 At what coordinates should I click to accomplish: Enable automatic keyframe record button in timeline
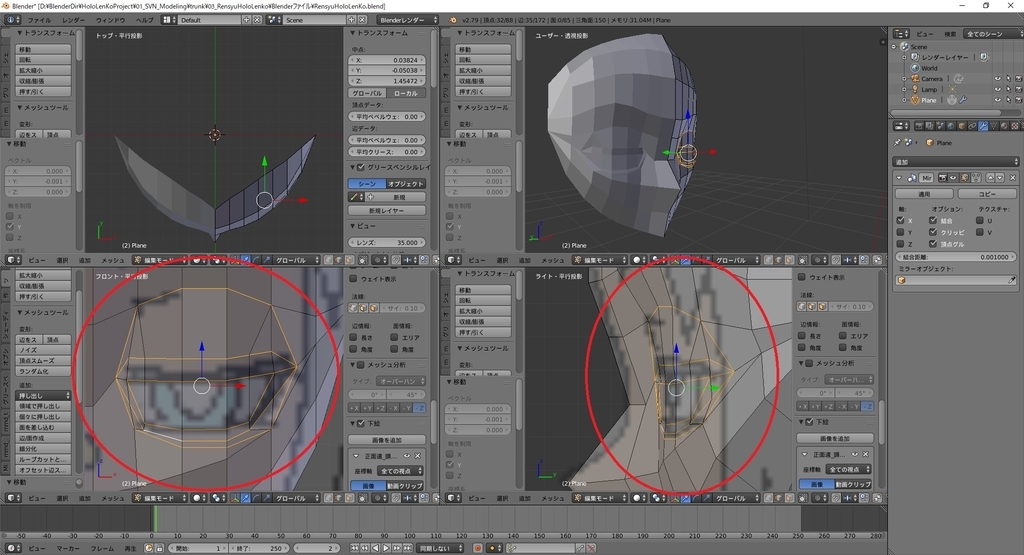[x=477, y=548]
